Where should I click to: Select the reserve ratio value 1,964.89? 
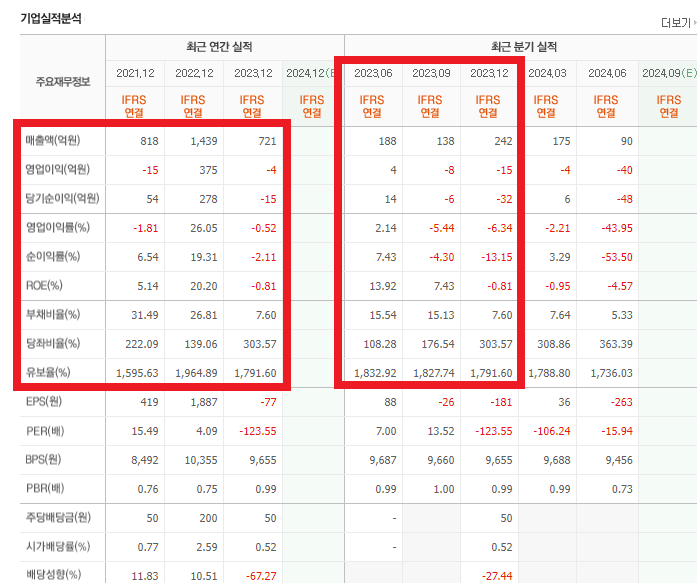tap(196, 373)
